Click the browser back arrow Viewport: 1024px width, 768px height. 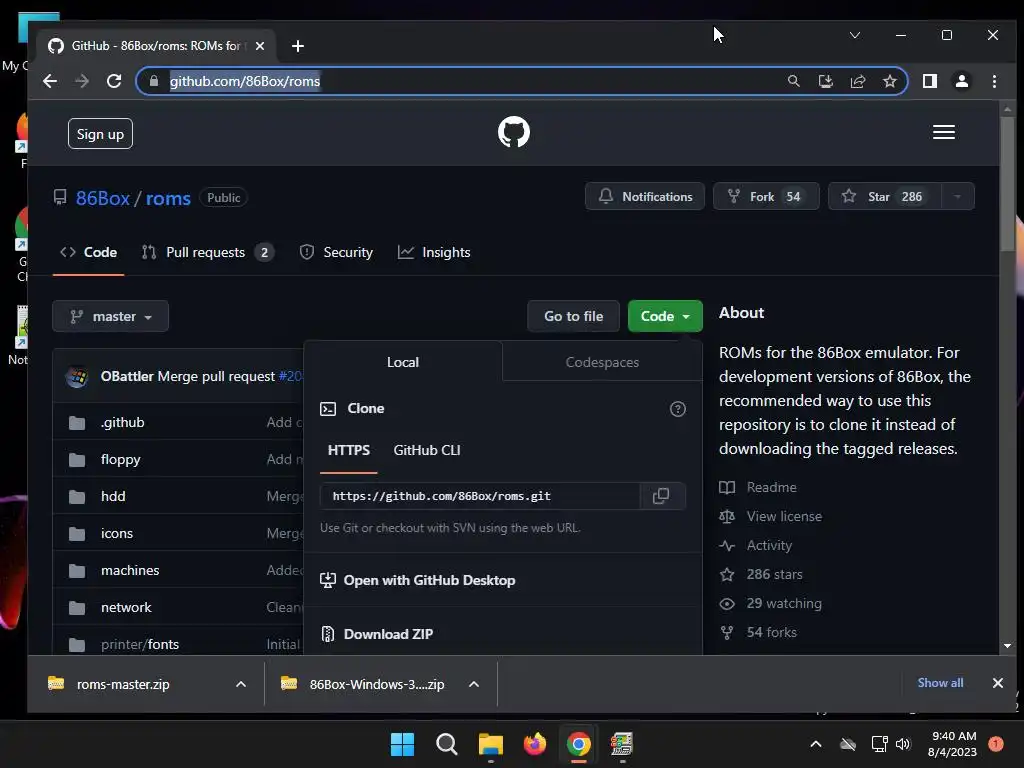(x=50, y=81)
